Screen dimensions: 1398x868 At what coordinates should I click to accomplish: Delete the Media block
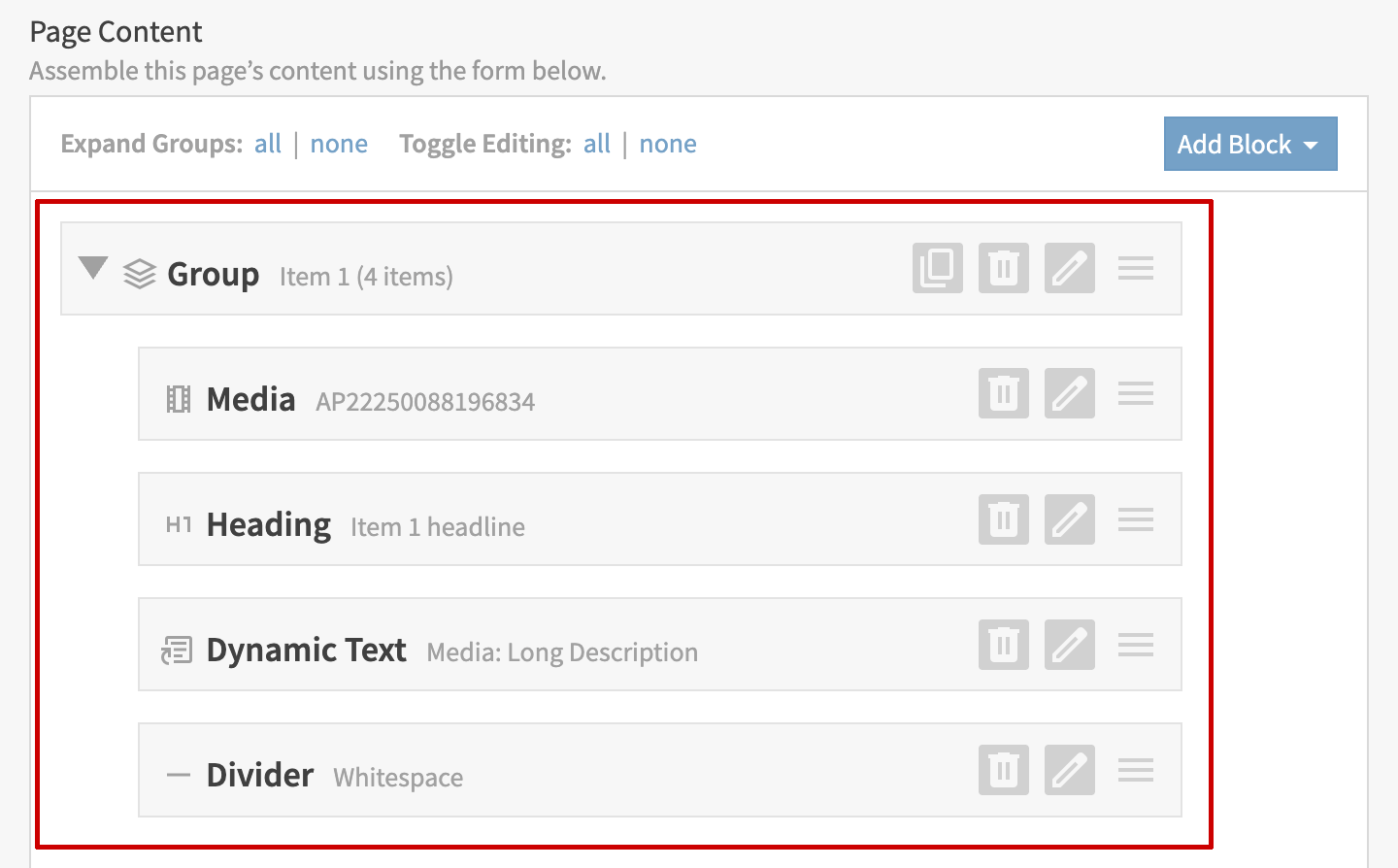click(x=1003, y=393)
